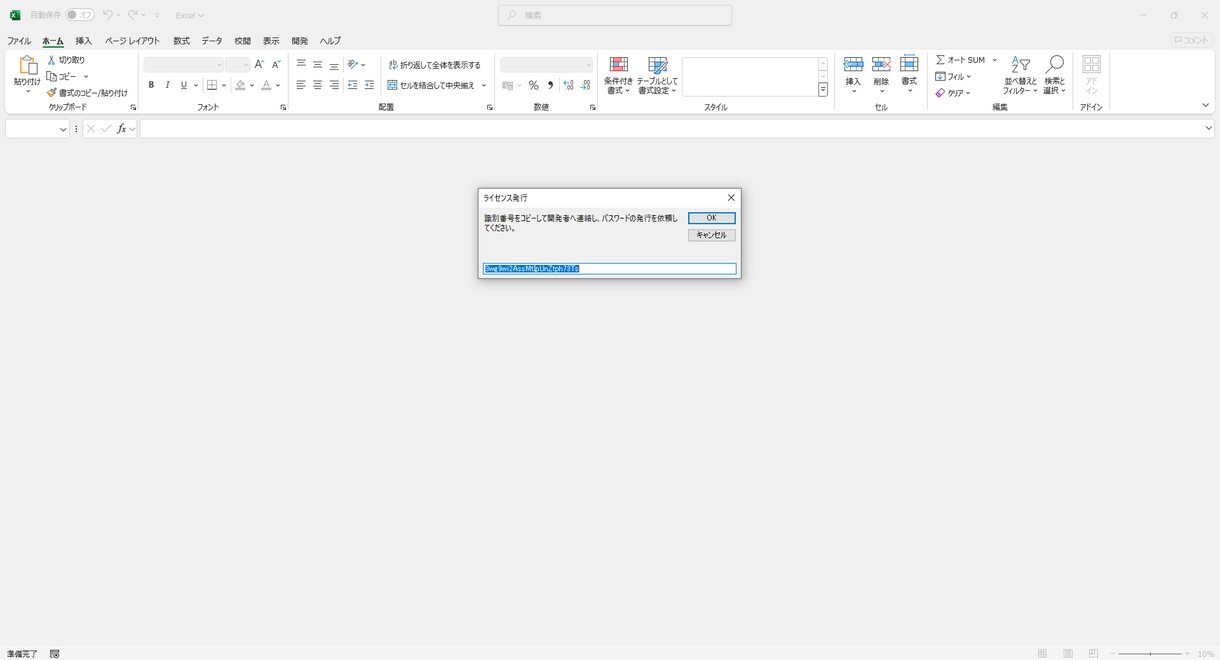Screen dimensions: 1220x660
Task: Open Find and Select (検索と選択)
Action: pos(1054,76)
